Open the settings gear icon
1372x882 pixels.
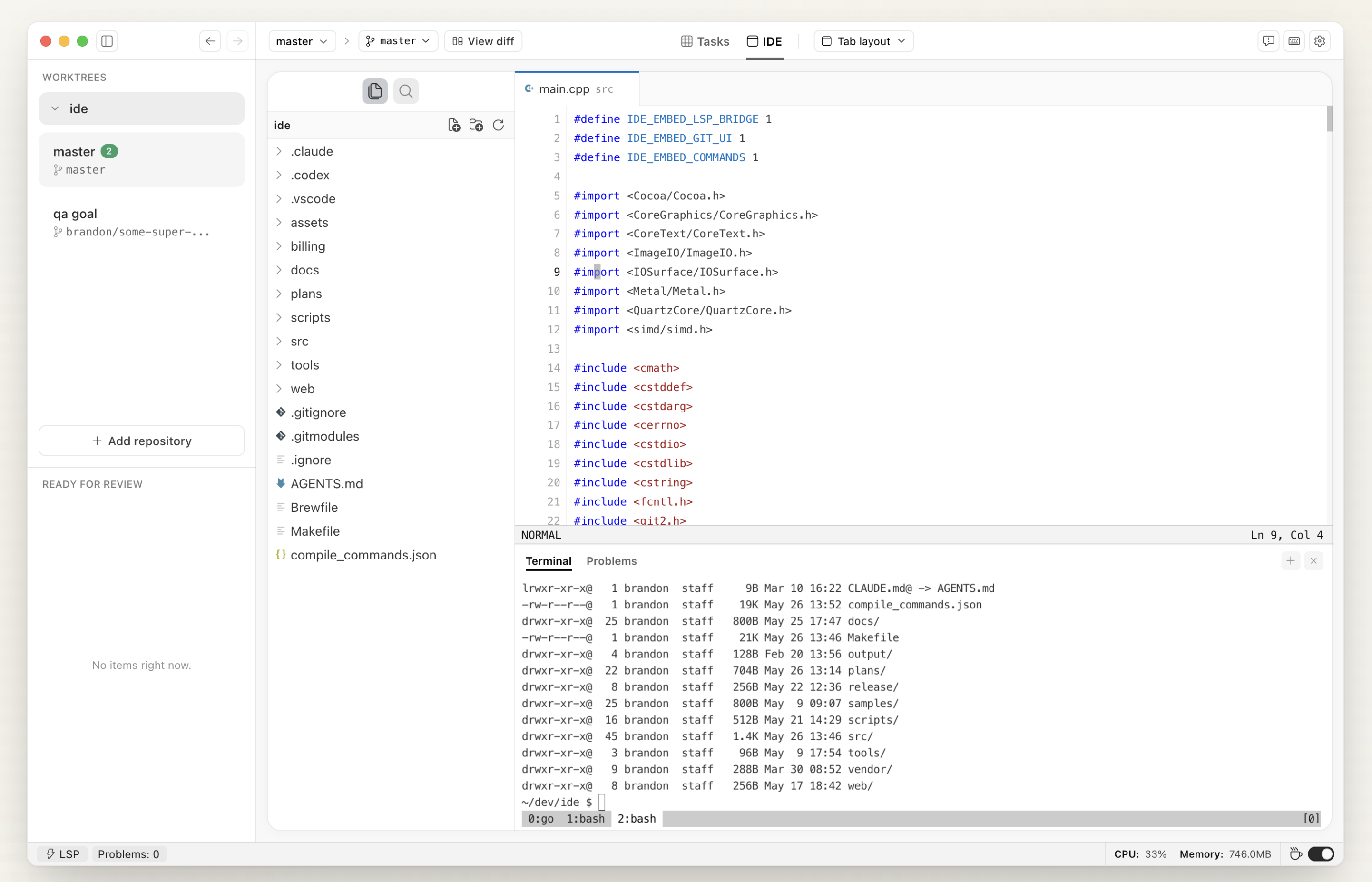[1320, 41]
